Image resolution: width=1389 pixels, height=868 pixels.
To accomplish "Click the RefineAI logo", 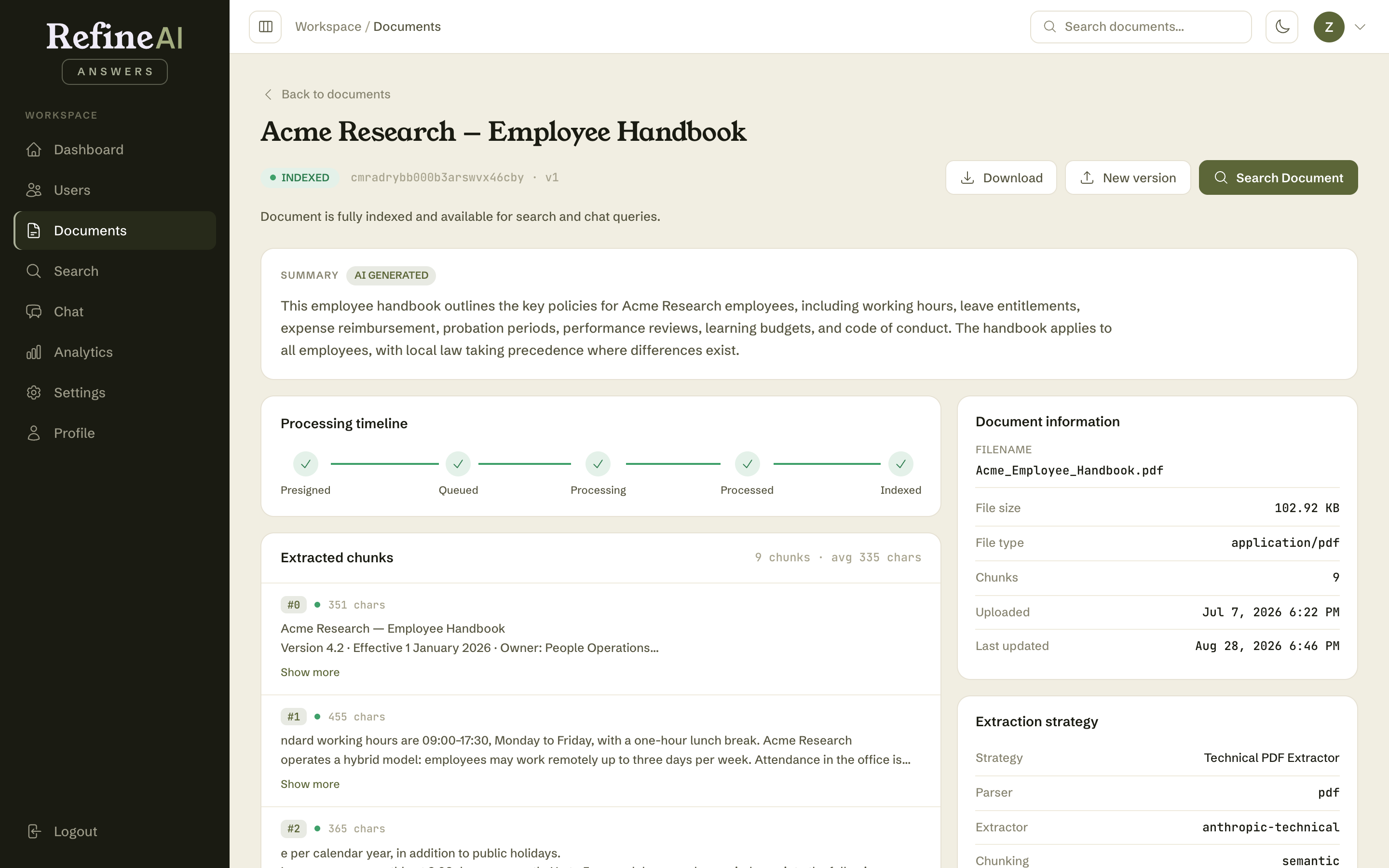I will [115, 37].
